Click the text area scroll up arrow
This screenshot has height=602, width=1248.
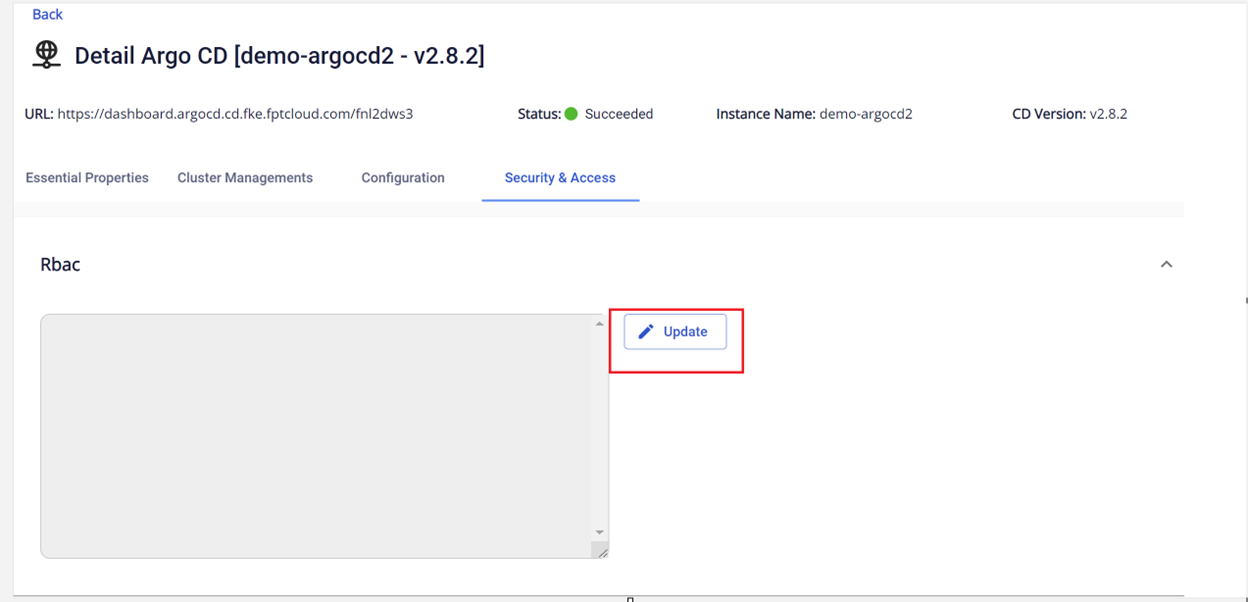point(600,324)
